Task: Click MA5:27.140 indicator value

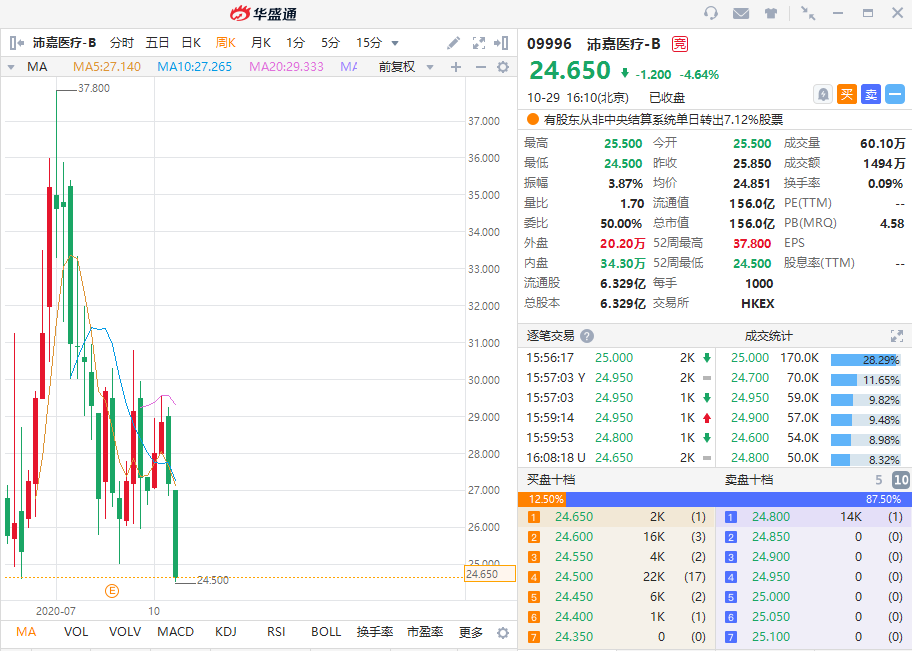Action: pyautogui.click(x=107, y=67)
